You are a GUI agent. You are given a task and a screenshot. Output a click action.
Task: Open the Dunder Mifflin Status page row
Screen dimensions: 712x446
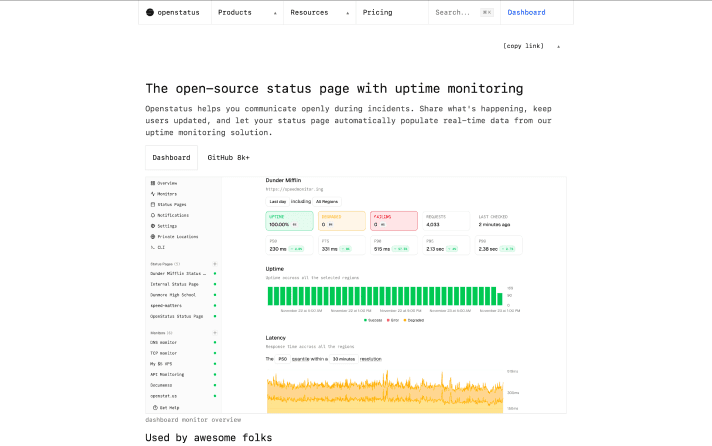[x=183, y=273]
